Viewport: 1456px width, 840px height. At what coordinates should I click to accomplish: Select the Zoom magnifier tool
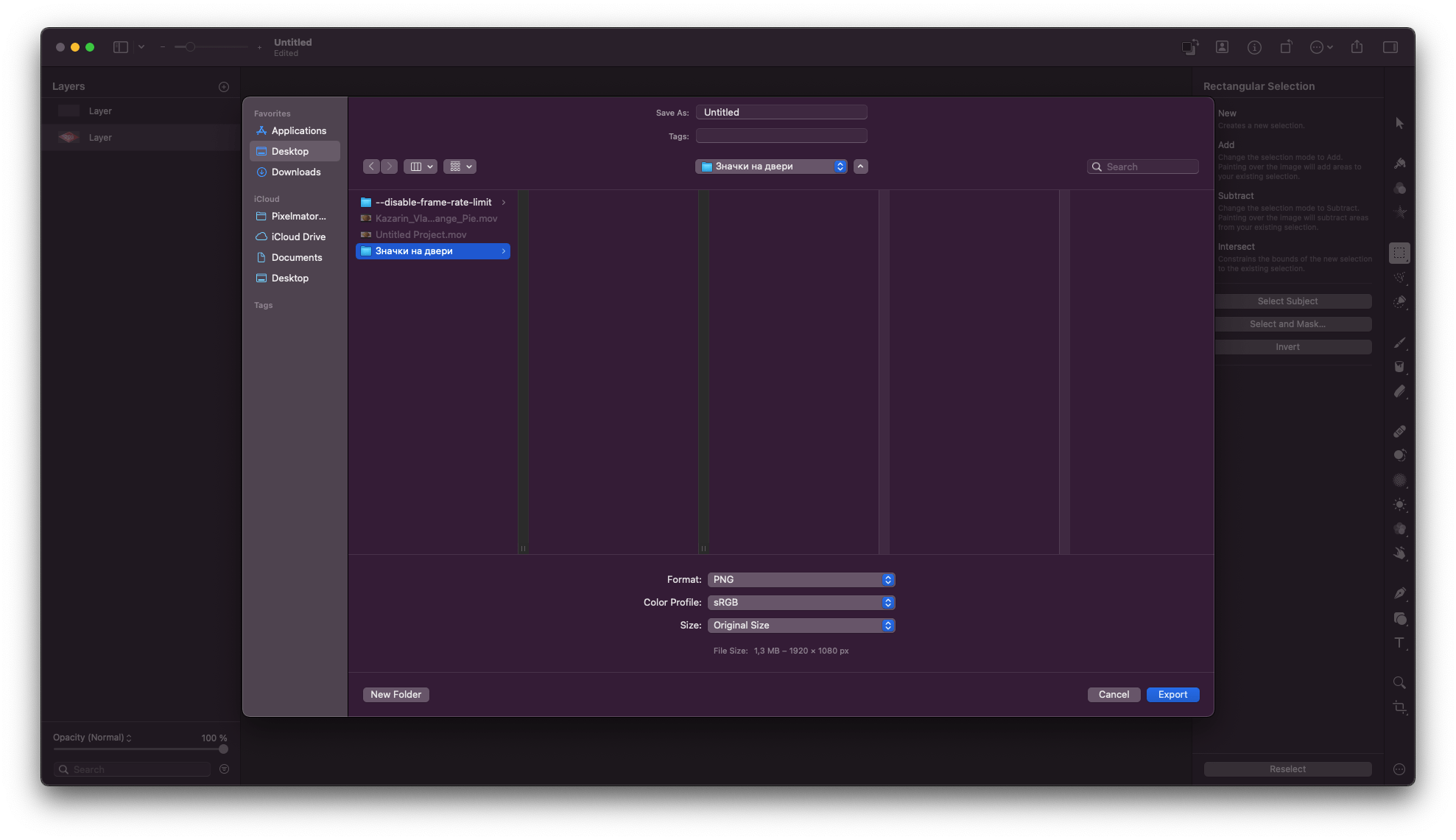point(1400,682)
